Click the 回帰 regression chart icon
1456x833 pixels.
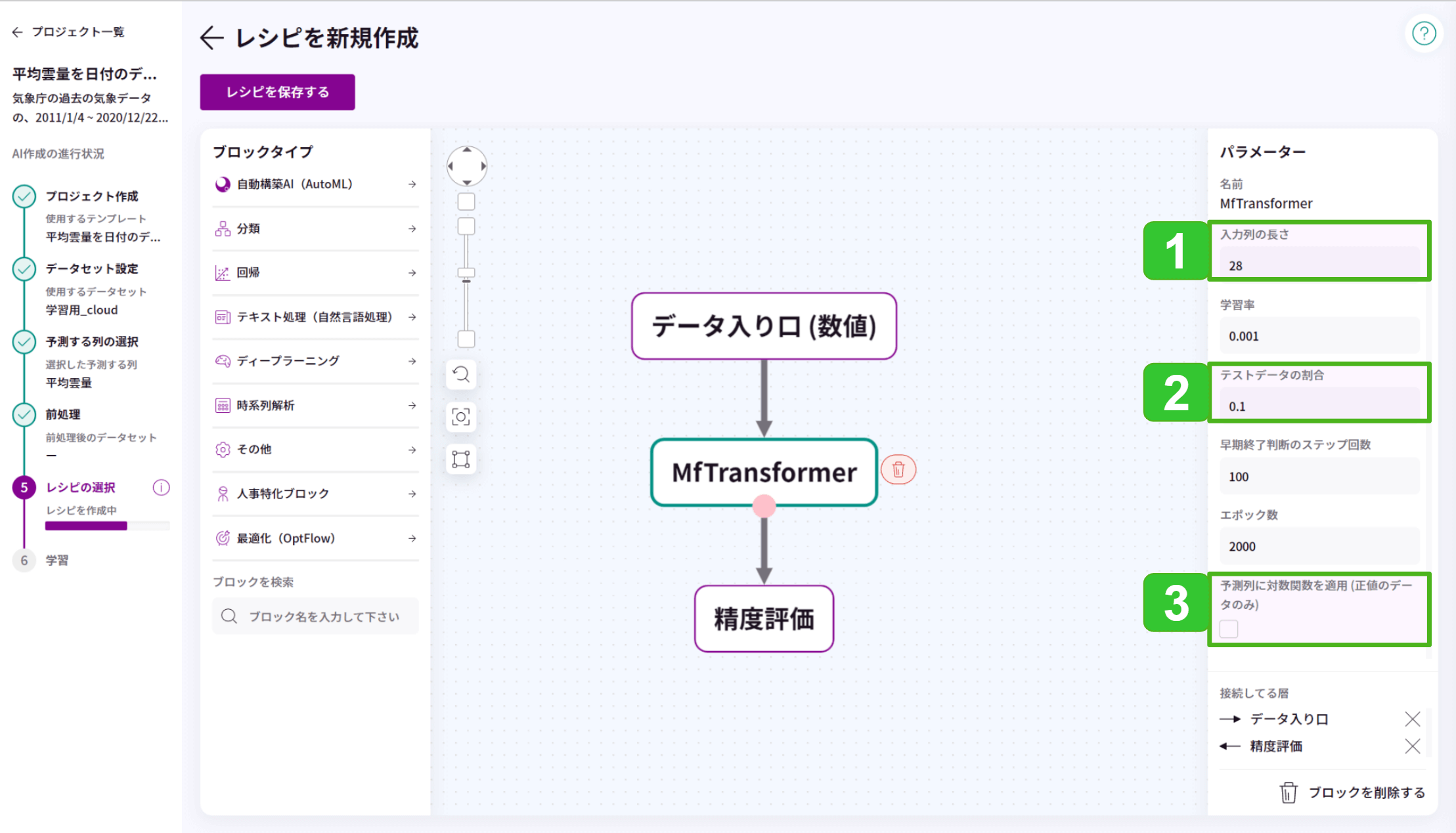[223, 272]
